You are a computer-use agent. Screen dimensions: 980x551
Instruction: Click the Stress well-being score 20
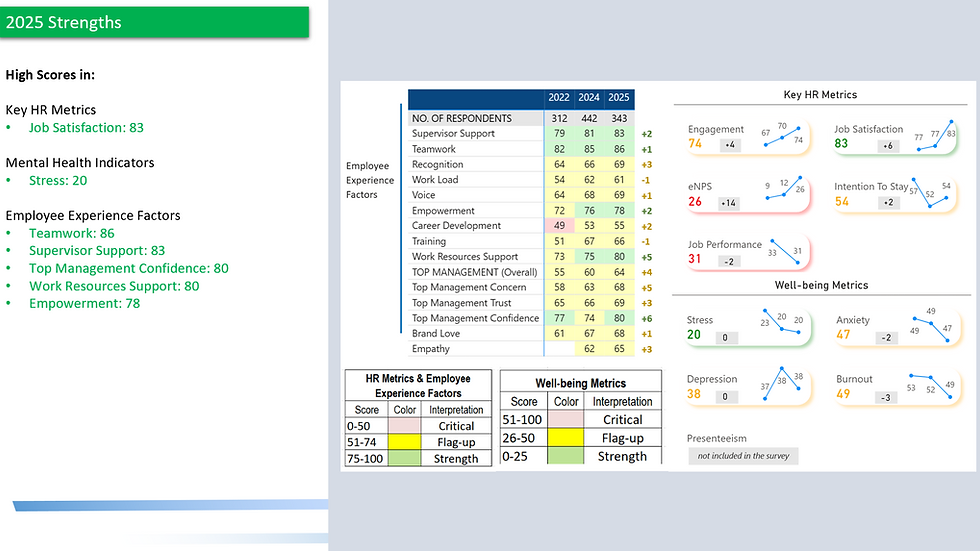[x=694, y=335]
